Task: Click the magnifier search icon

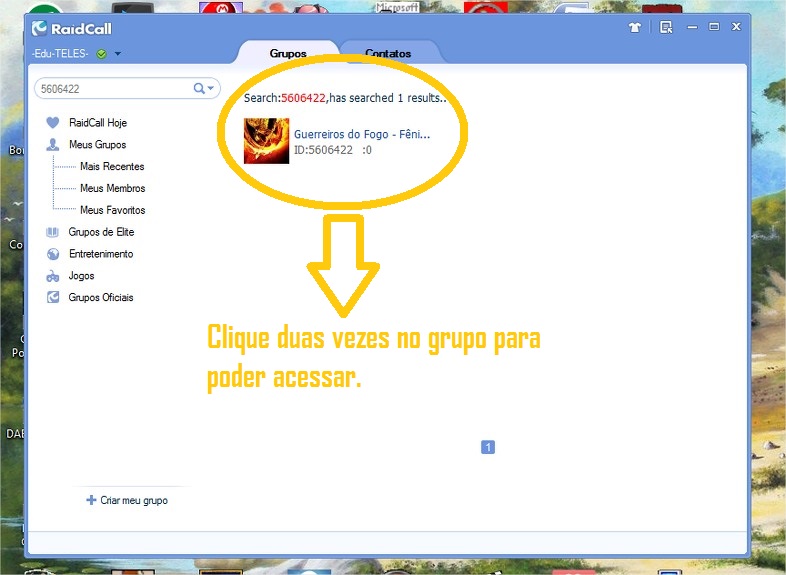Action: [x=199, y=88]
